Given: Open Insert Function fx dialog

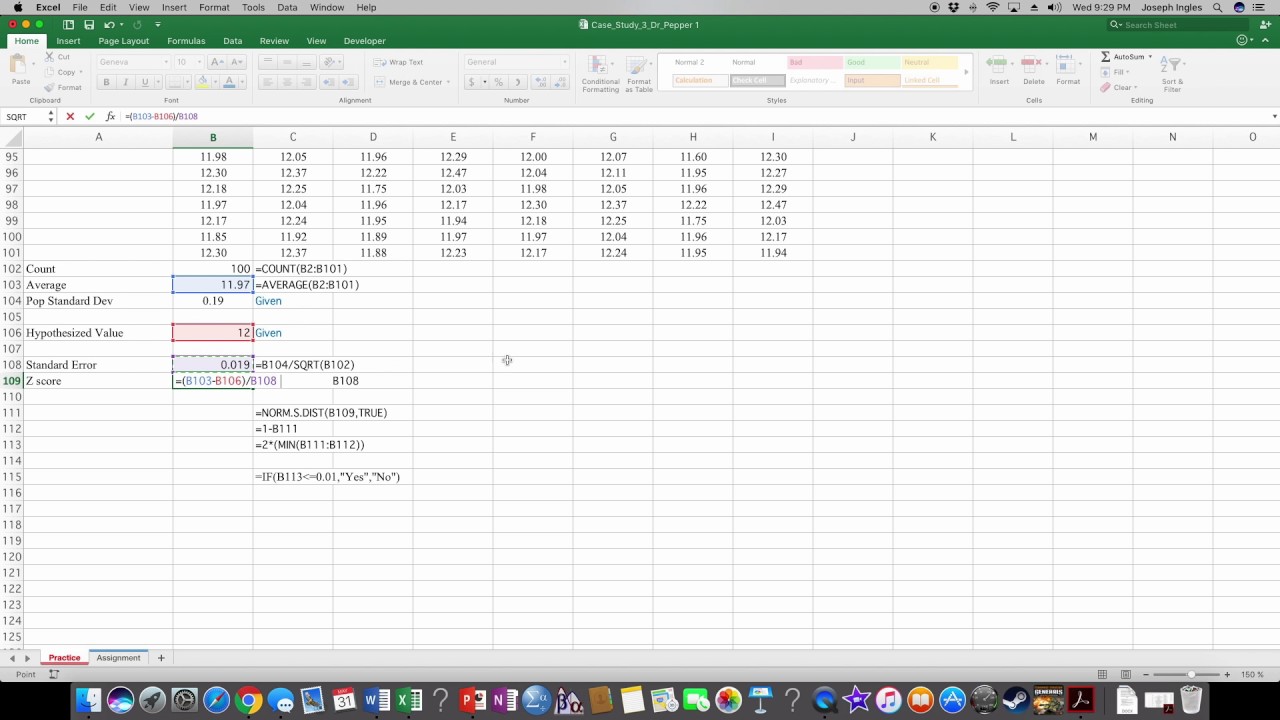Looking at the screenshot, I should pyautogui.click(x=110, y=116).
